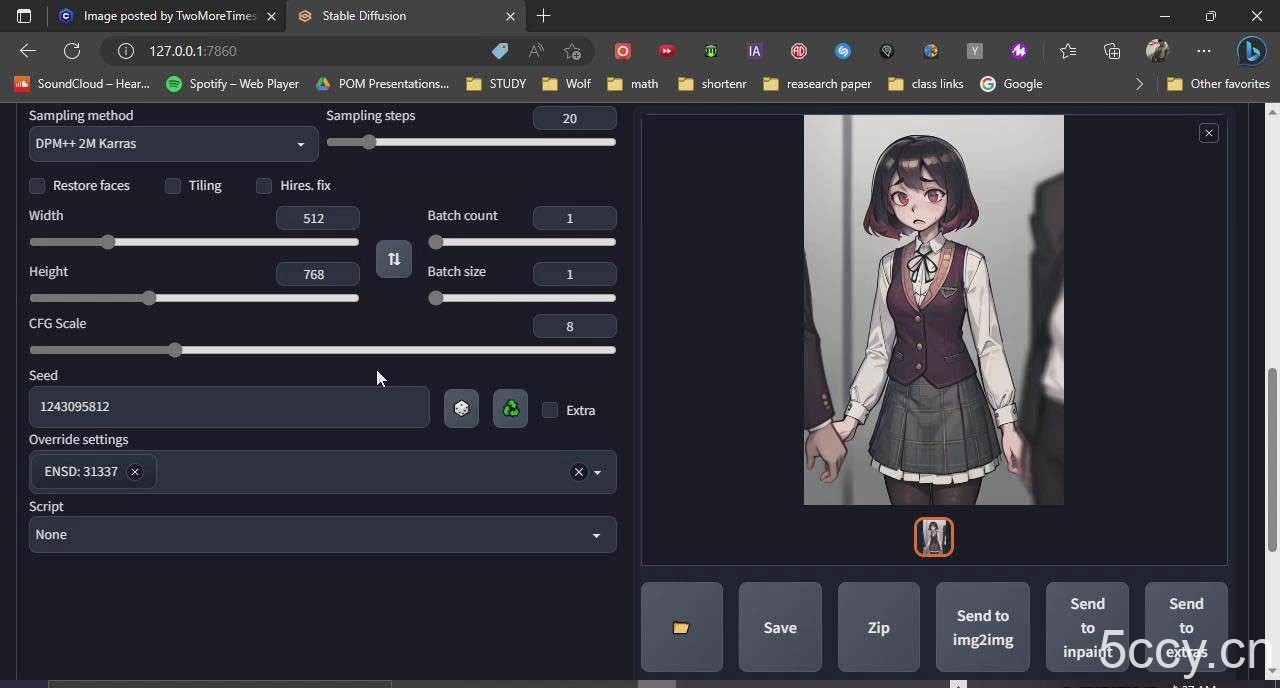Click the gray Y extension icon
Image resolution: width=1280 pixels, height=688 pixels.
pyautogui.click(x=975, y=51)
